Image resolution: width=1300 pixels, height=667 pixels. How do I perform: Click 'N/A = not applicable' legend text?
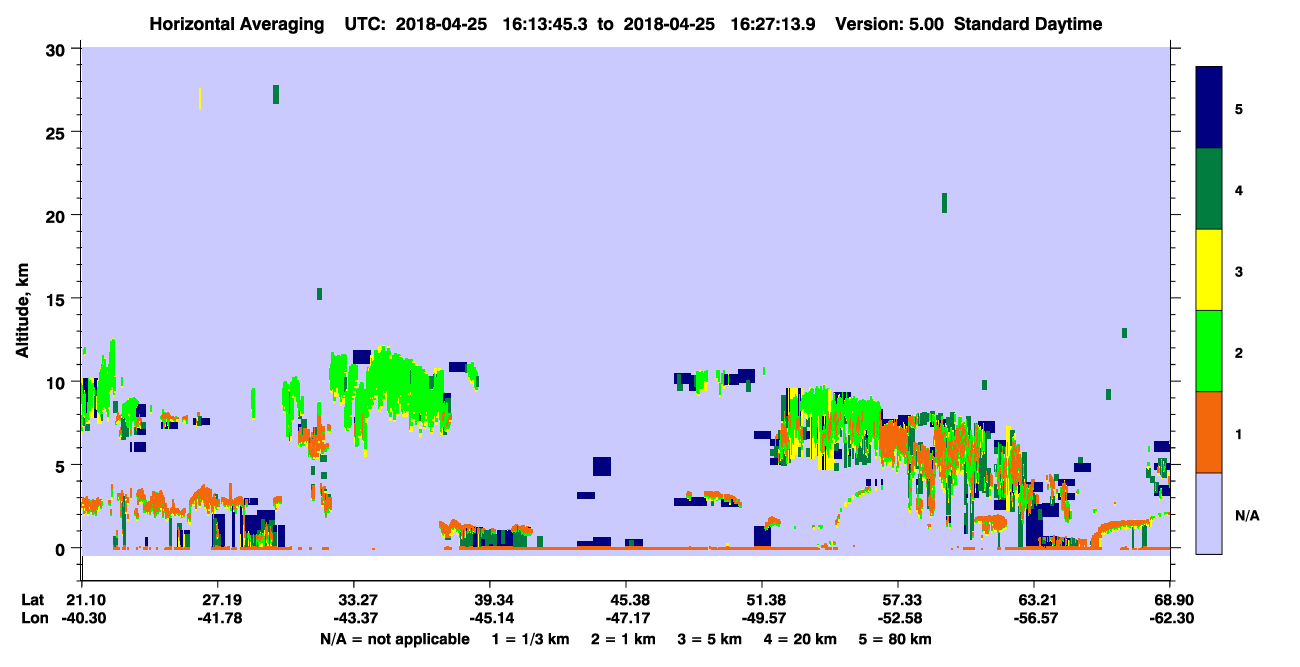[394, 639]
